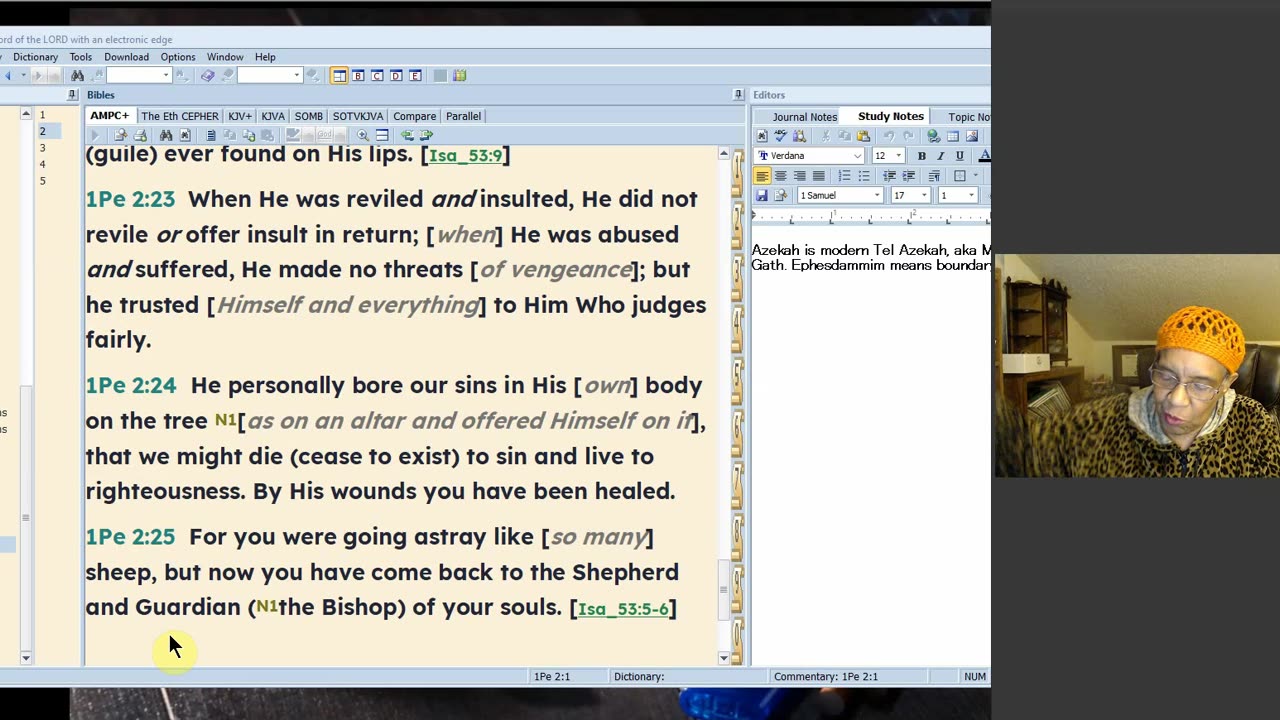Click the zoom magnifier icon in Bibles toolbar
Screen dimensions: 1280x720
tap(363, 135)
